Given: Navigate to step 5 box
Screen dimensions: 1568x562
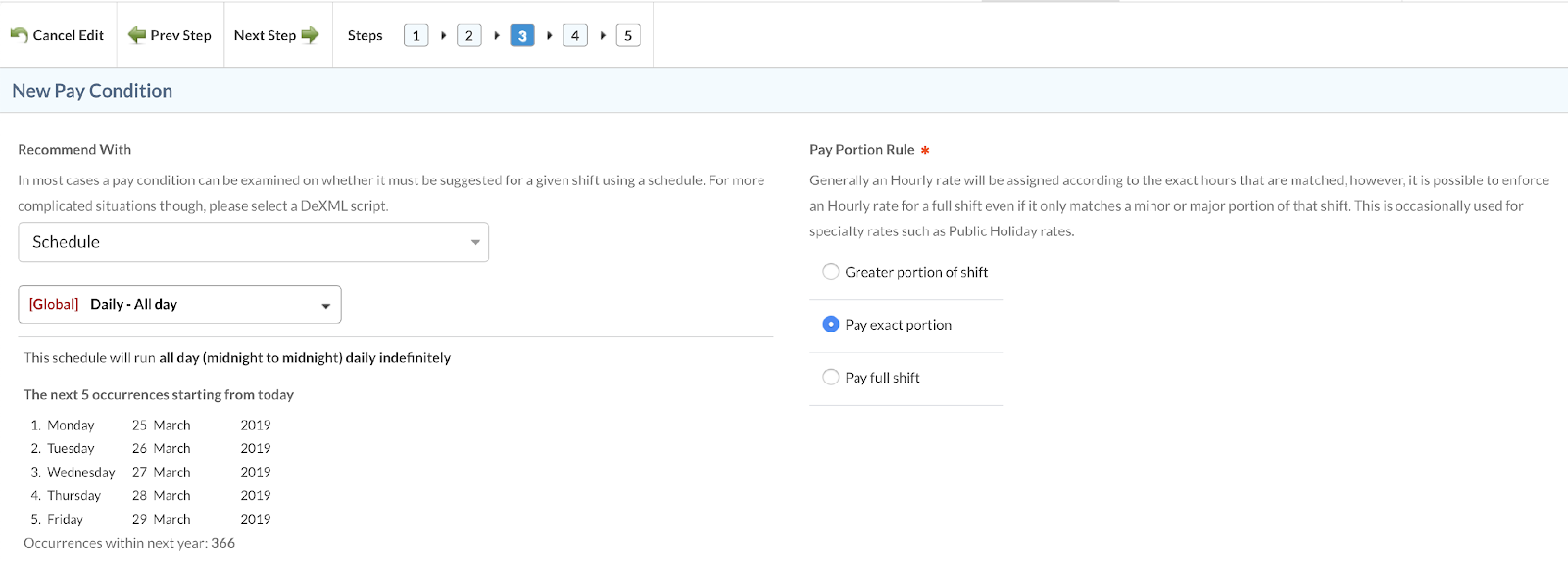Looking at the screenshot, I should [x=628, y=36].
